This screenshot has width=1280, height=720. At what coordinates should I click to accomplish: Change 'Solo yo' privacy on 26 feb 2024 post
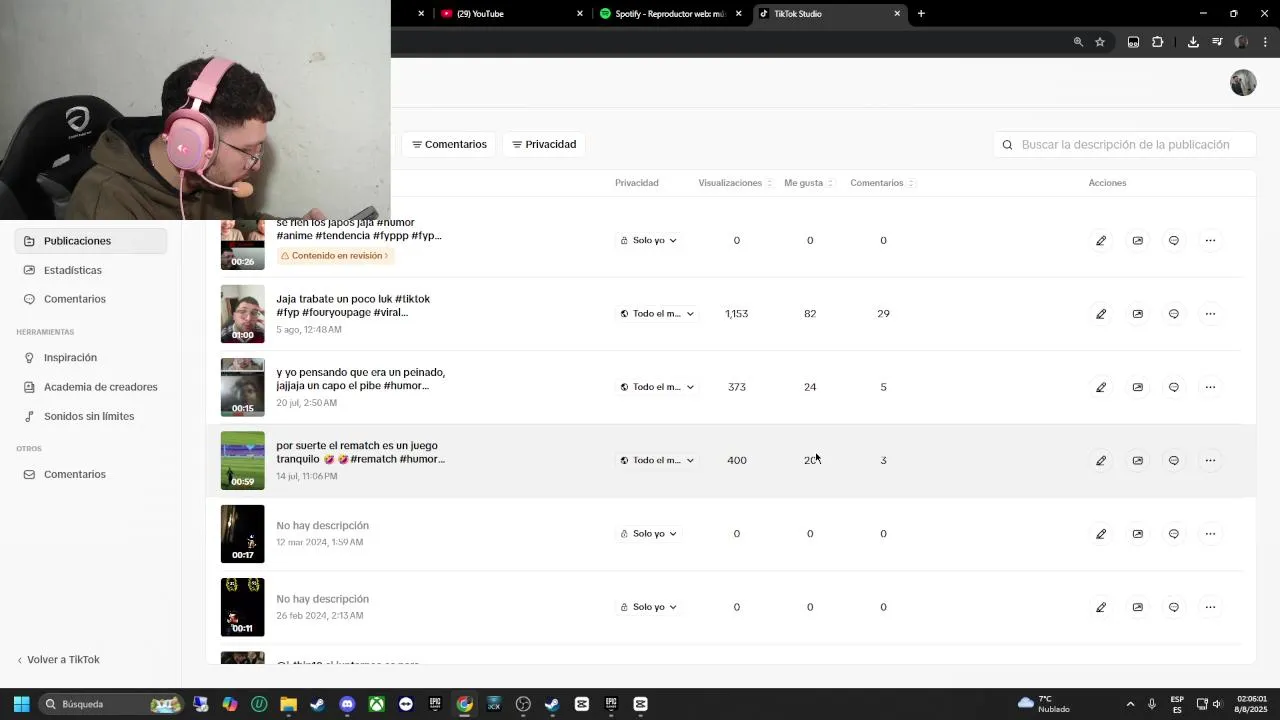coord(648,607)
